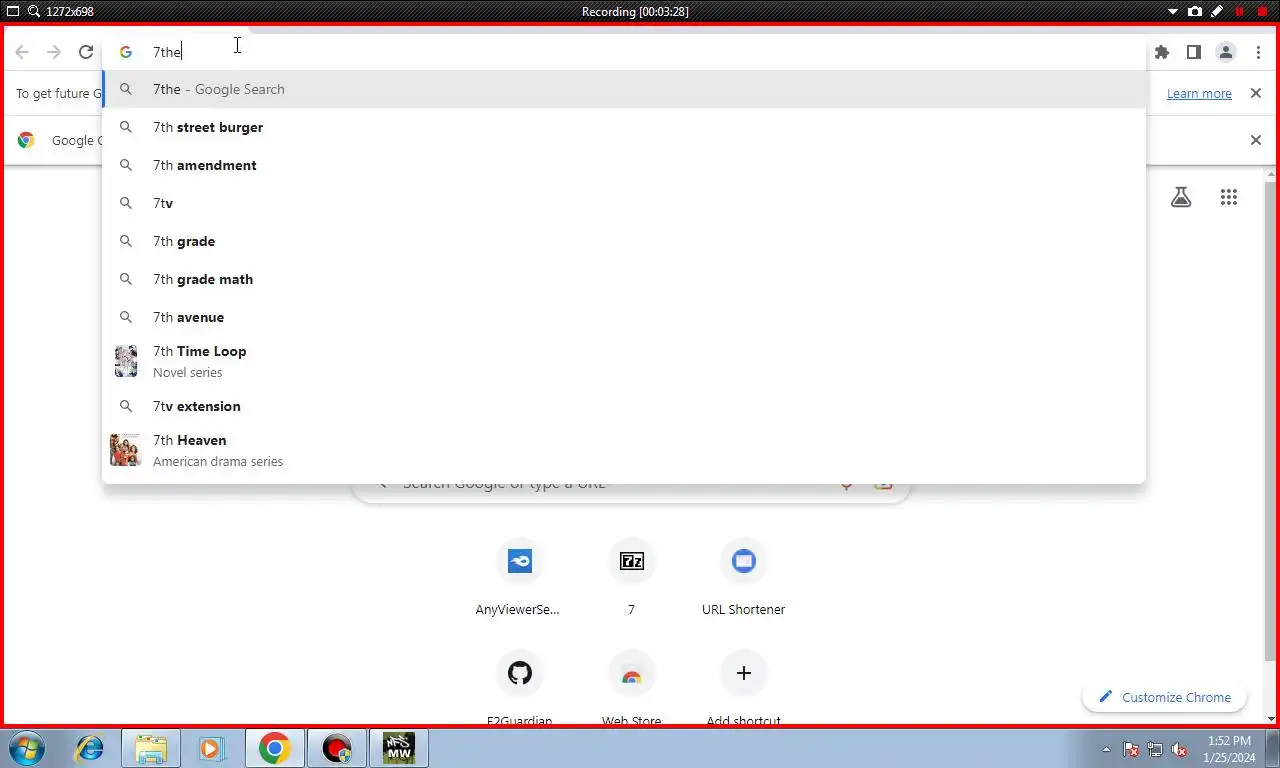
Task: Open the '7' 7-Zip shortcut tile
Action: tap(631, 577)
